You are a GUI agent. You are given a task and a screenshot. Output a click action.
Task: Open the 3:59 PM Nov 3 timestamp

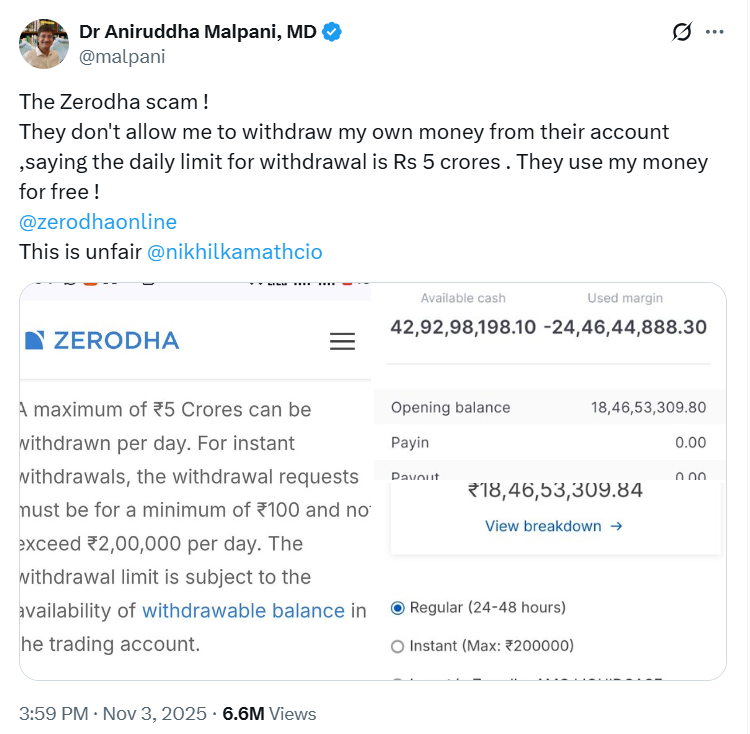[112, 714]
